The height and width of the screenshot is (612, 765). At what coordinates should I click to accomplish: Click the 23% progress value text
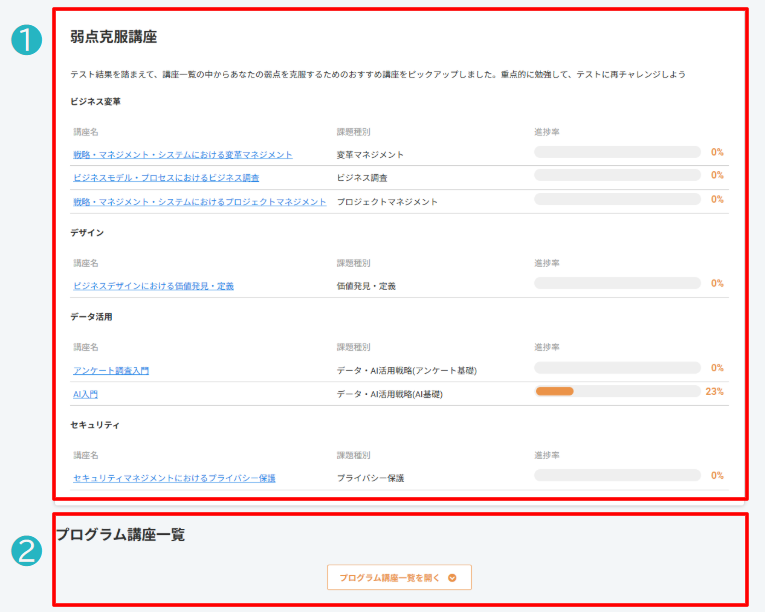coord(714,391)
